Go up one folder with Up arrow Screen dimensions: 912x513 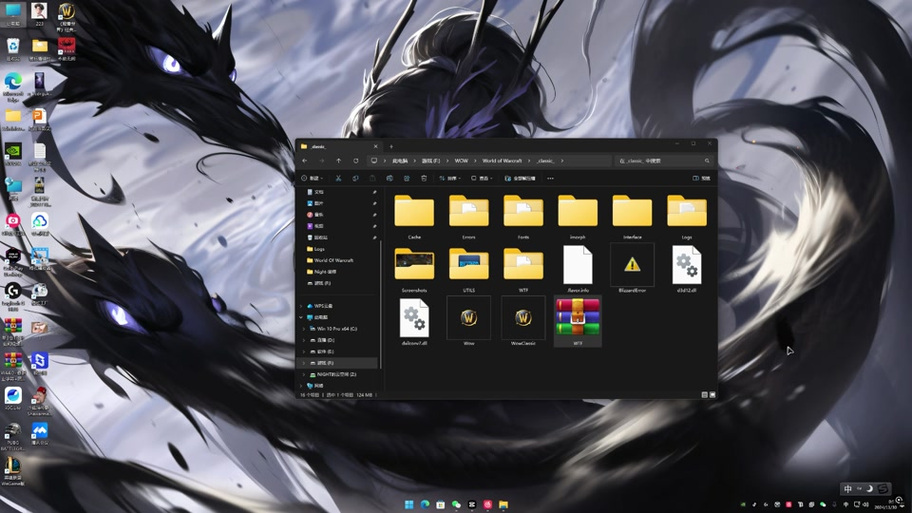(x=339, y=161)
